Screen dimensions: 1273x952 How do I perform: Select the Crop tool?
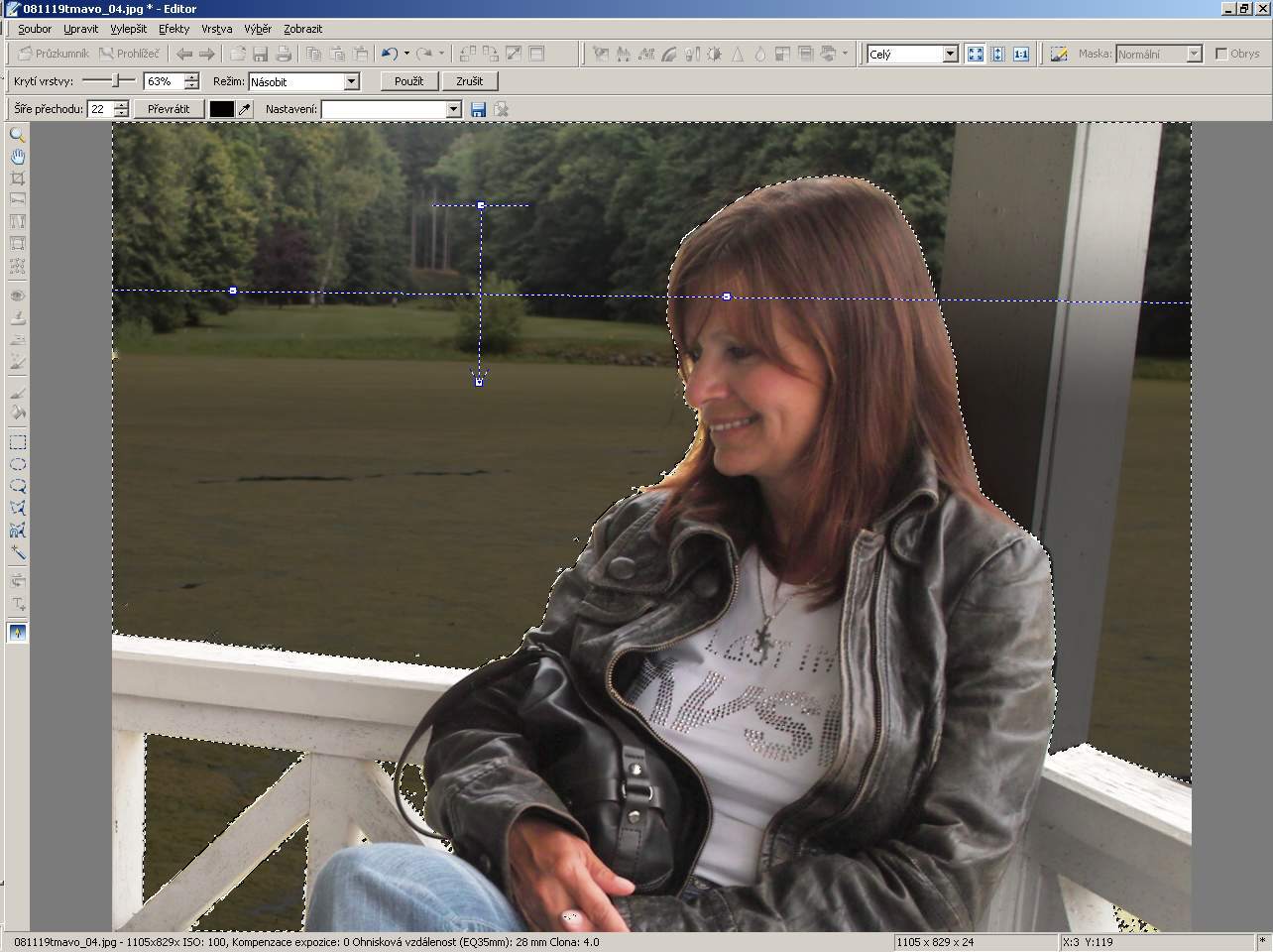(17, 178)
